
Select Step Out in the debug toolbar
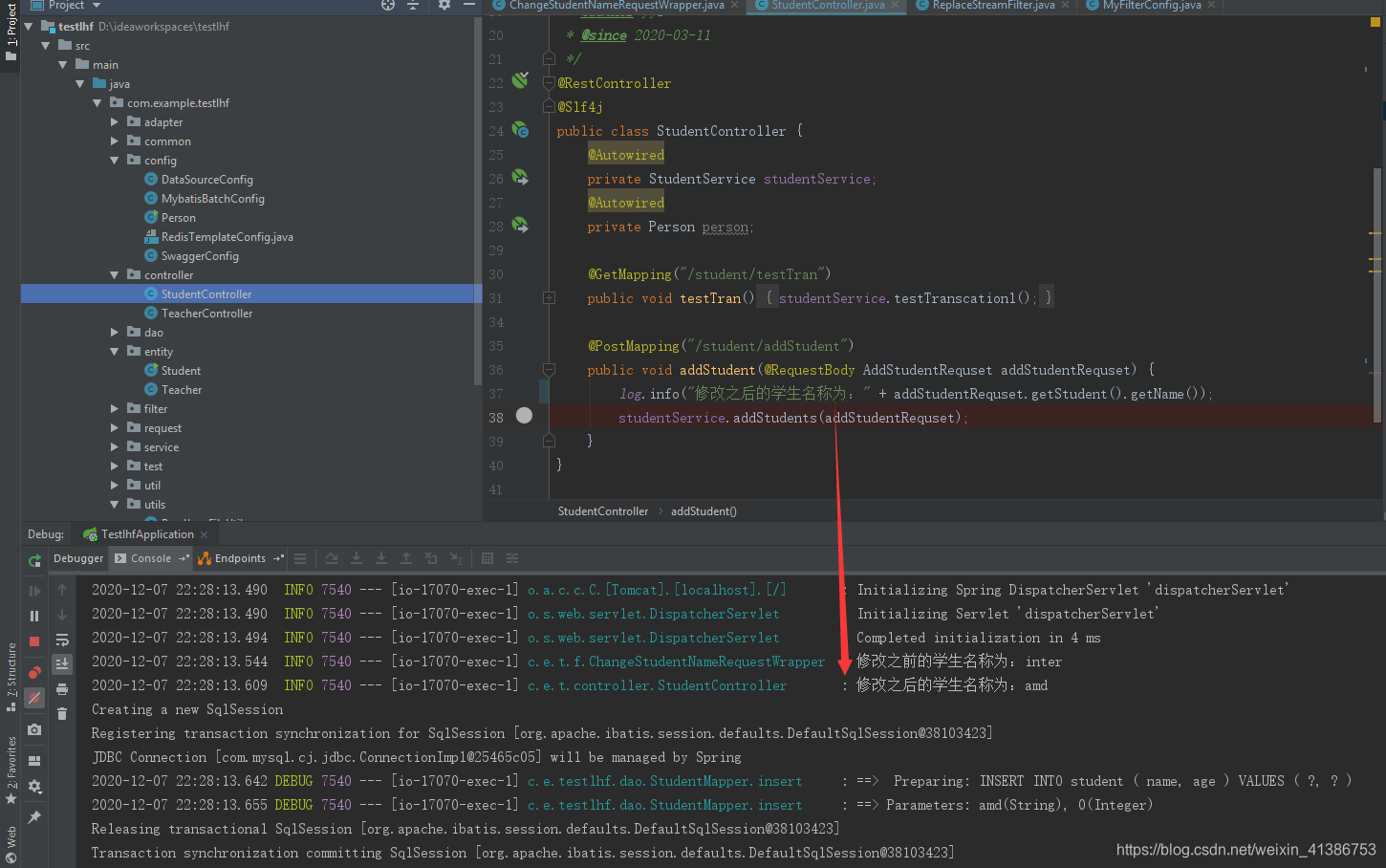[x=406, y=558]
